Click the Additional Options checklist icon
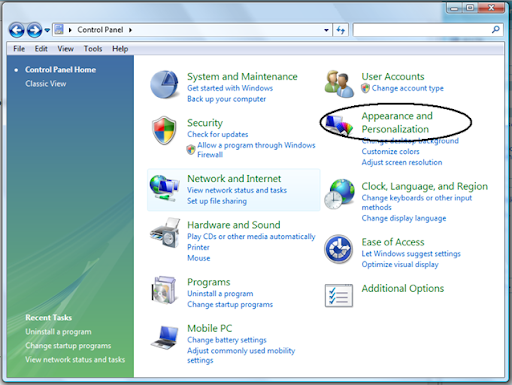 pos(339,295)
